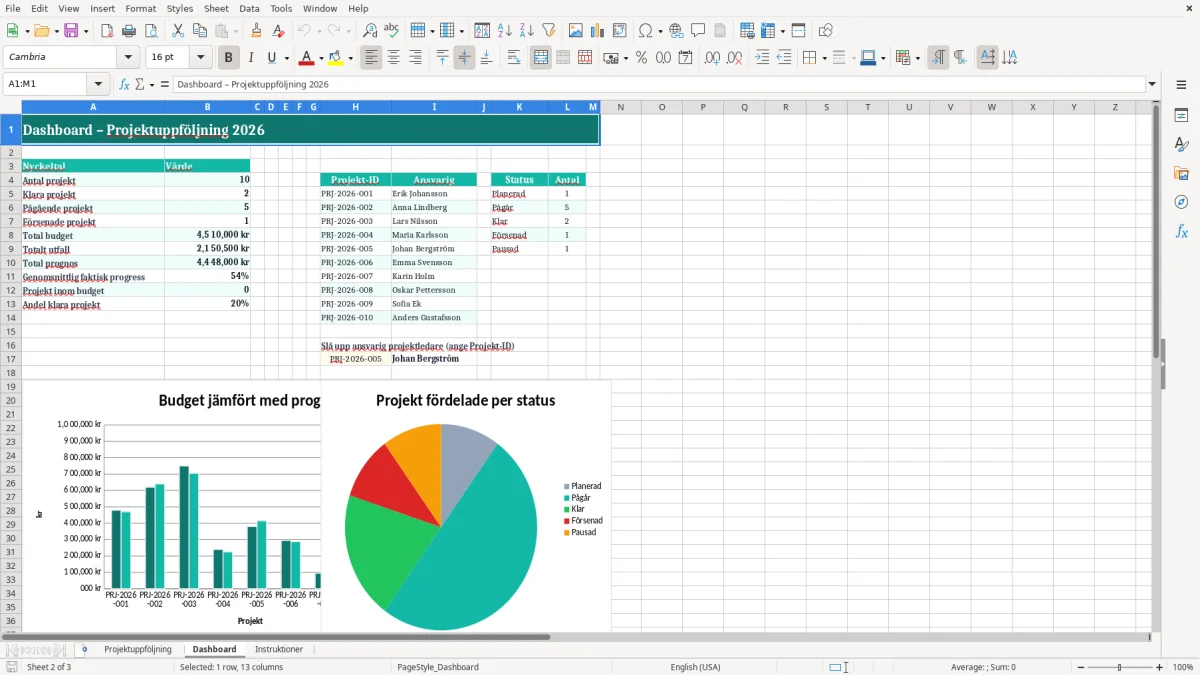This screenshot has width=1200, height=675.
Task: Format cell as percent
Action: click(641, 58)
